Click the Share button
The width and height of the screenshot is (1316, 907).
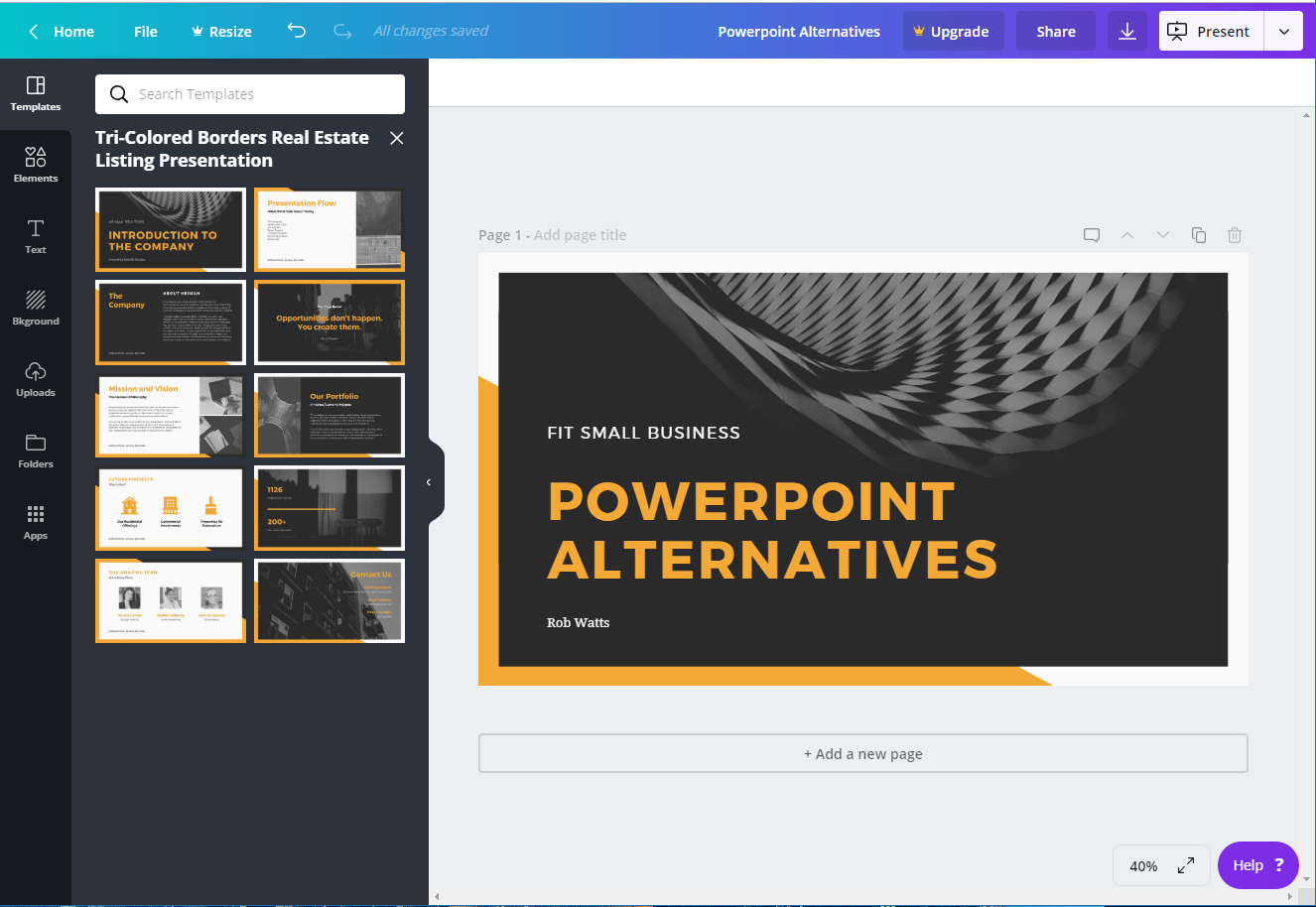(x=1056, y=32)
